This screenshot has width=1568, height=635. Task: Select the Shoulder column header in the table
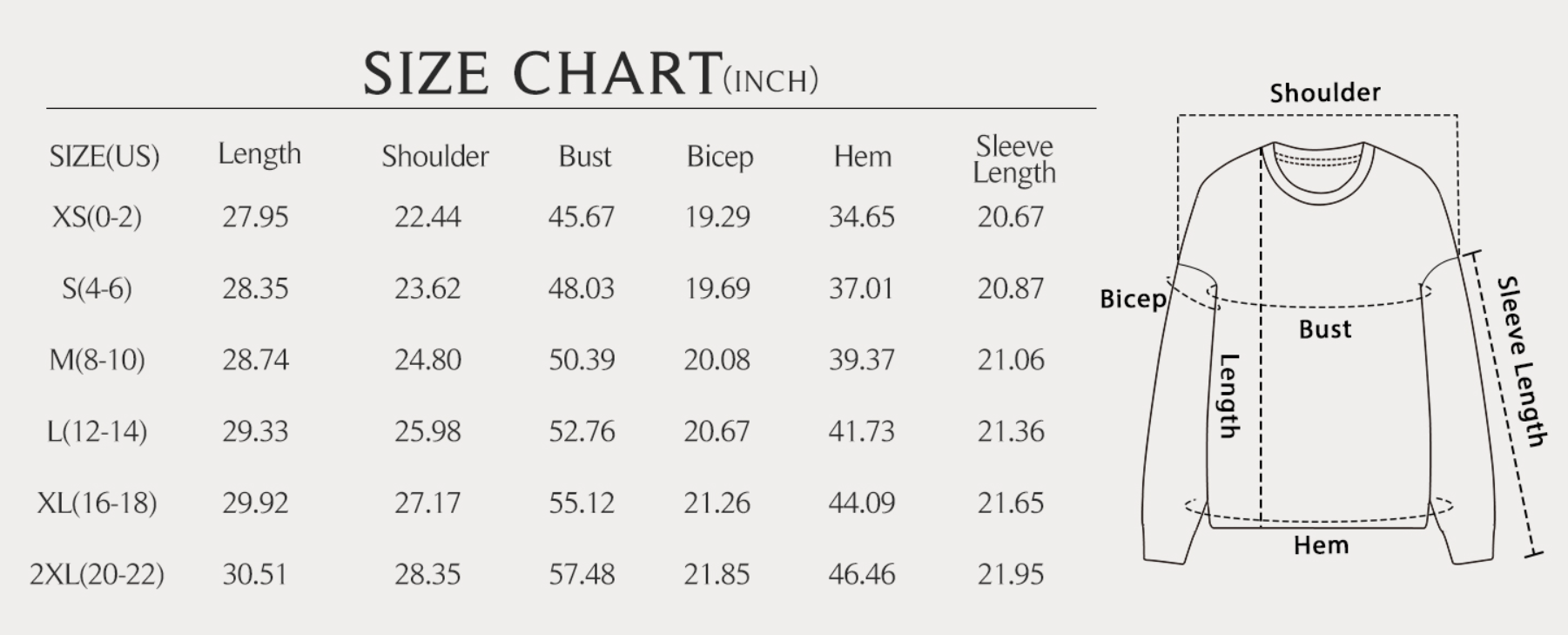434,157
